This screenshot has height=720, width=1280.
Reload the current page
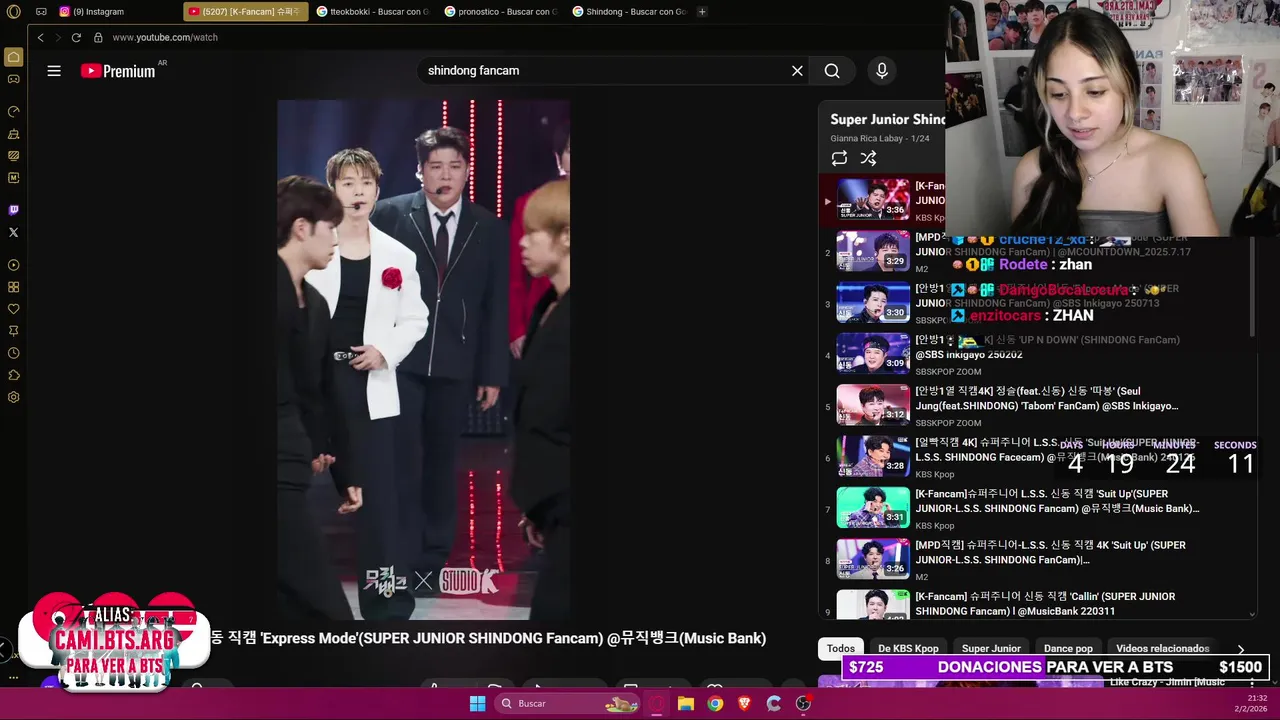(76, 37)
